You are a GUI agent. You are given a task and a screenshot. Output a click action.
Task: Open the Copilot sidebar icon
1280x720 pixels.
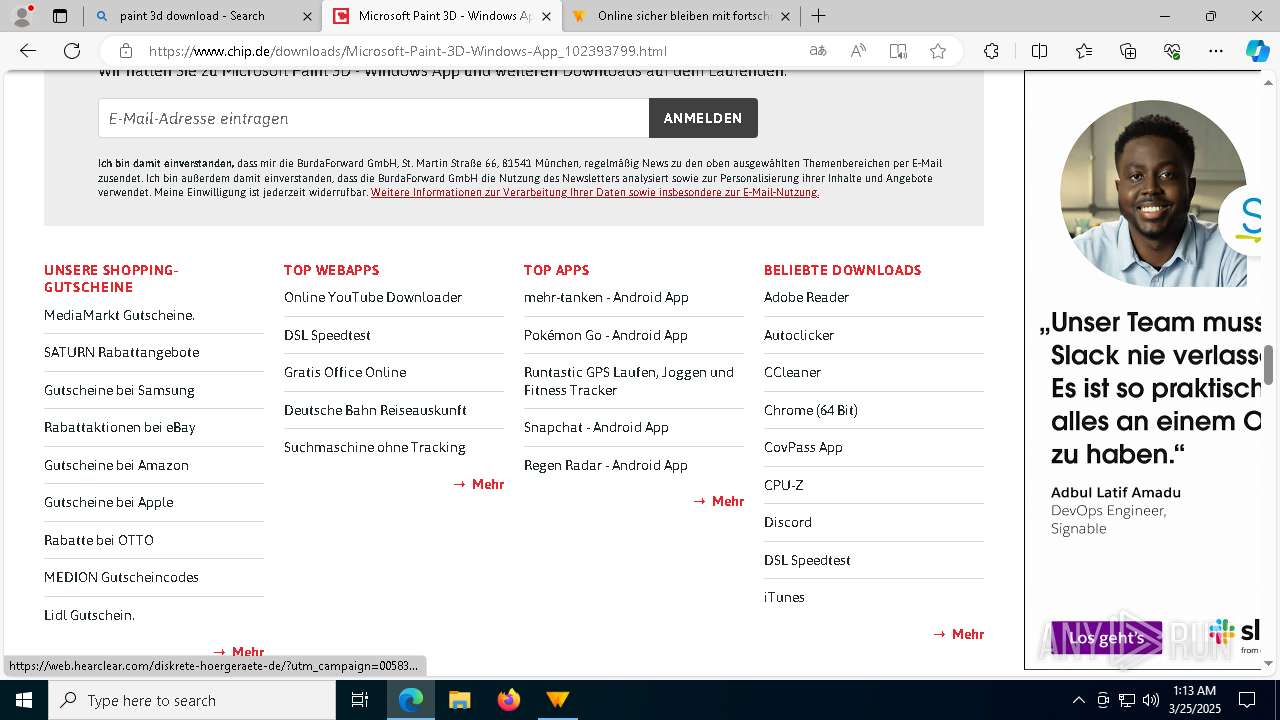click(x=1257, y=51)
